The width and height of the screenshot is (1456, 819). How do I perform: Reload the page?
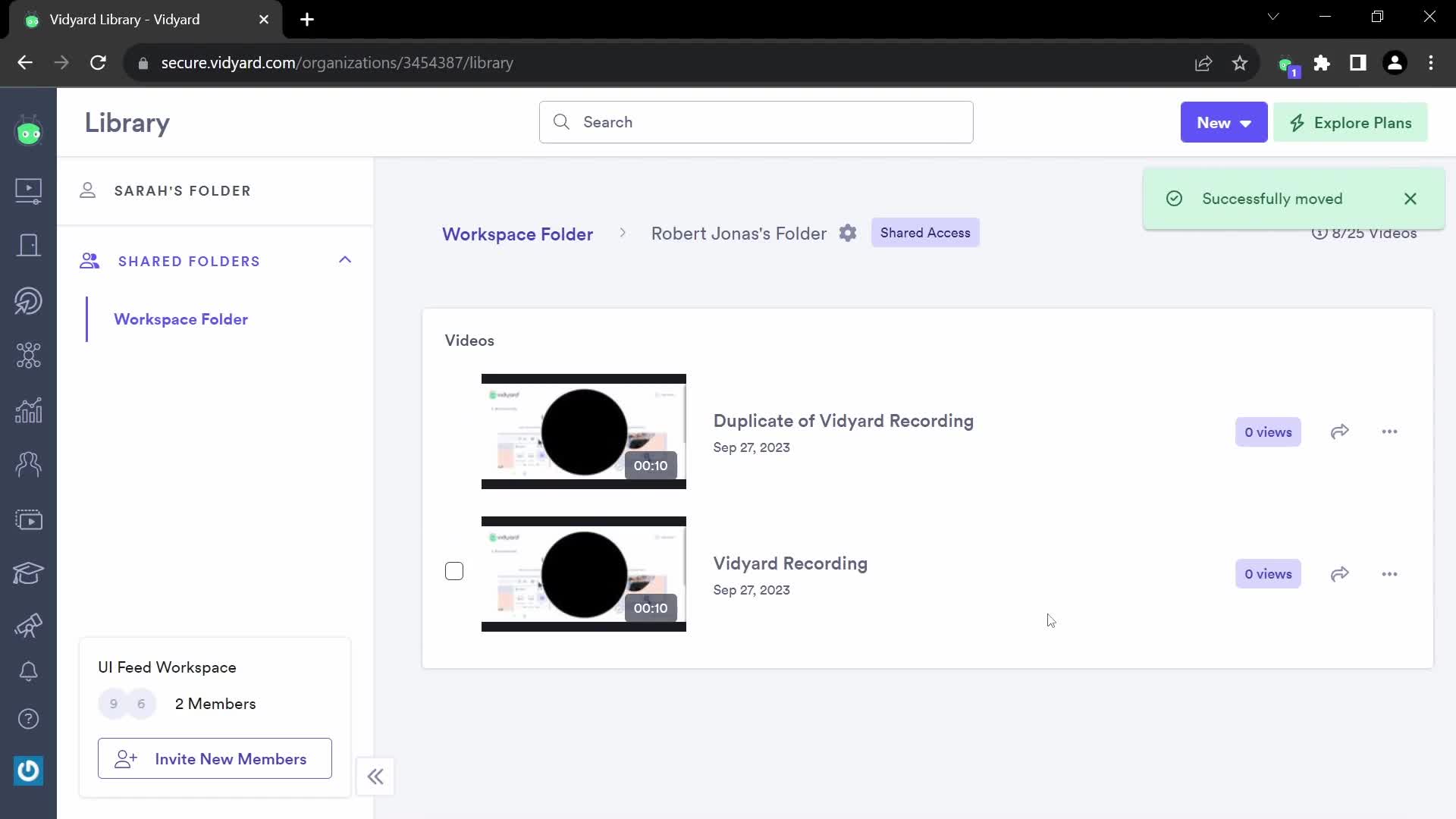(98, 63)
